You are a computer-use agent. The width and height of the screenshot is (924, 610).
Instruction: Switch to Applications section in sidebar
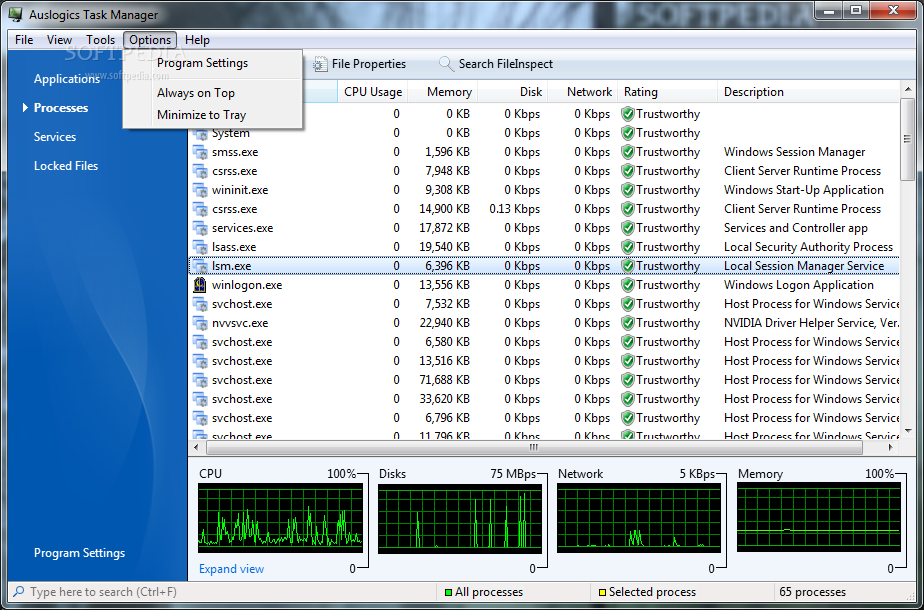click(x=67, y=79)
